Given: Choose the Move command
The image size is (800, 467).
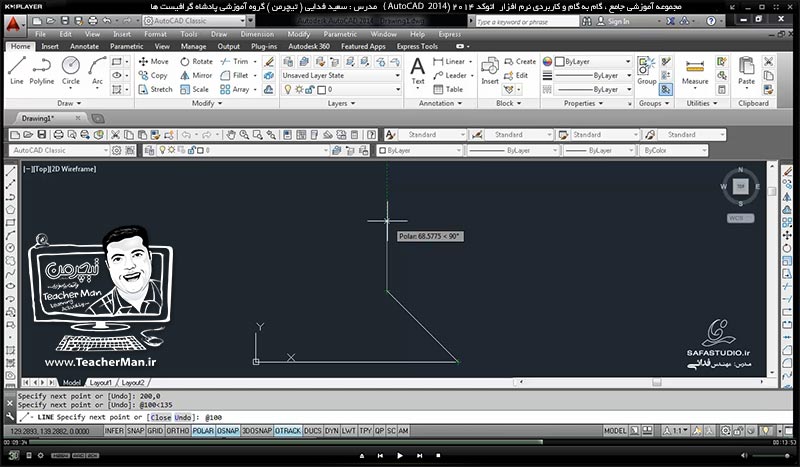Looking at the screenshot, I should 153,61.
